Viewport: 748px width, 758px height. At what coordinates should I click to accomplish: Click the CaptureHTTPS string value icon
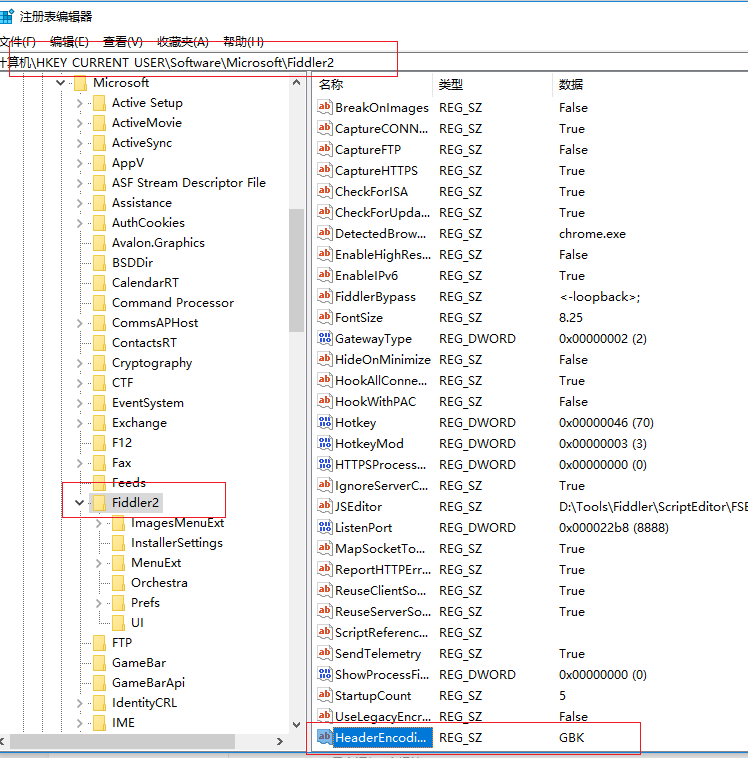pos(324,170)
